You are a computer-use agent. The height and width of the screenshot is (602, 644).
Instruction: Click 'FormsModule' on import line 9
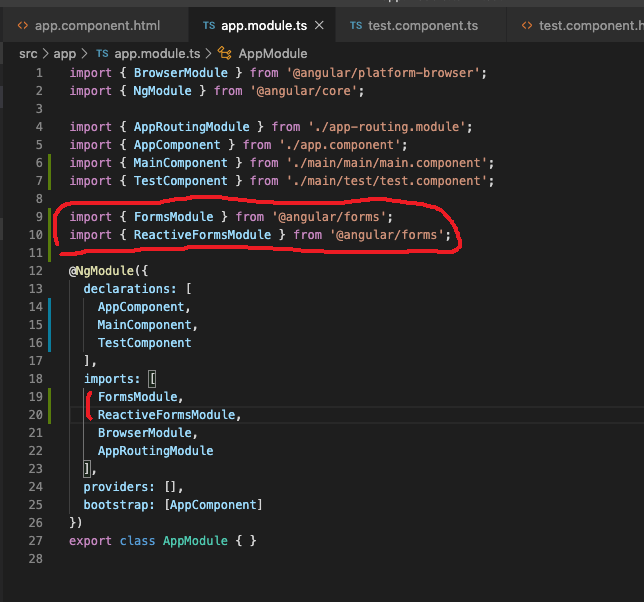point(174,216)
